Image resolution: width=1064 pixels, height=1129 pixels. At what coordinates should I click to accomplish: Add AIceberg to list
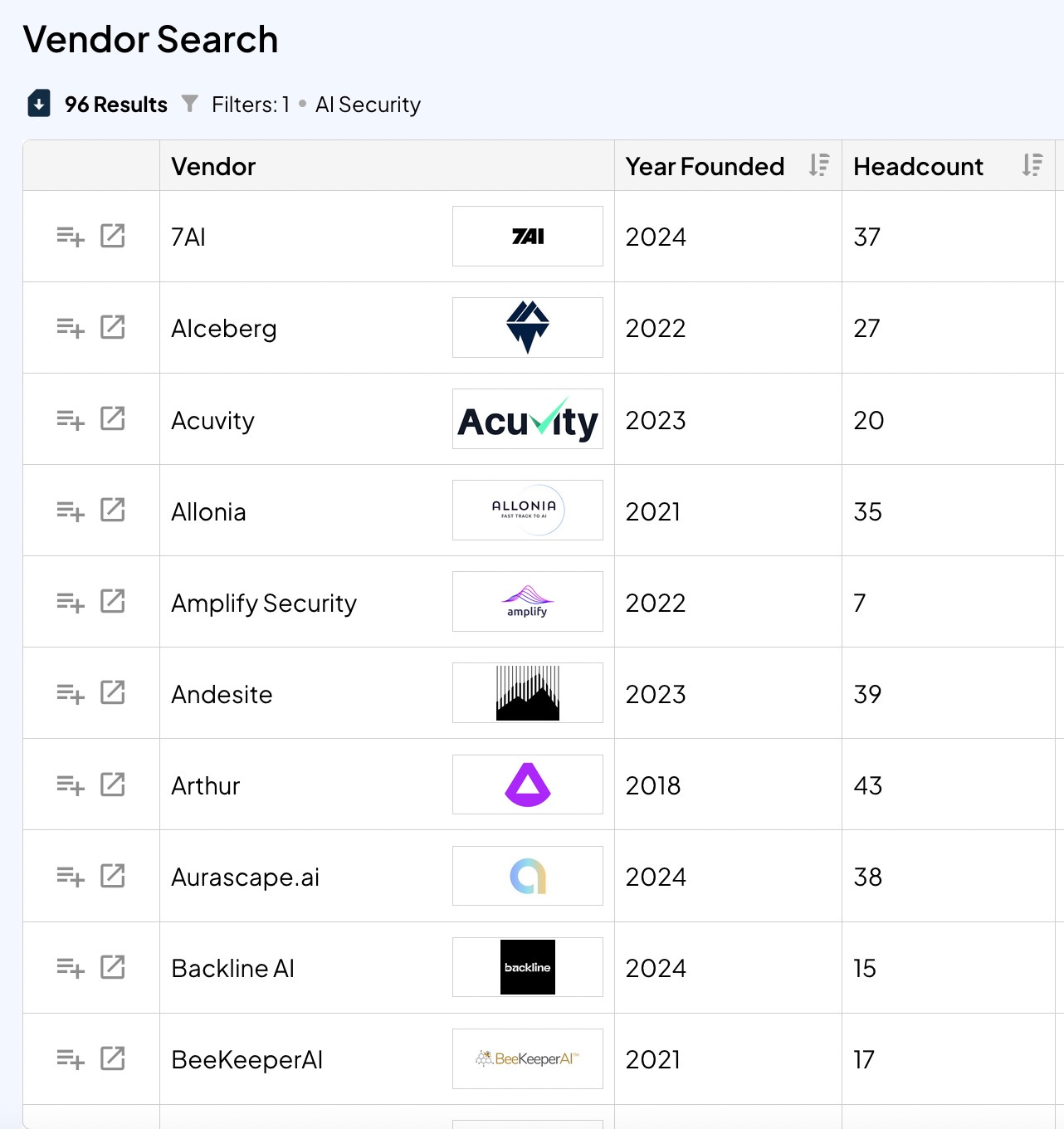tap(71, 328)
